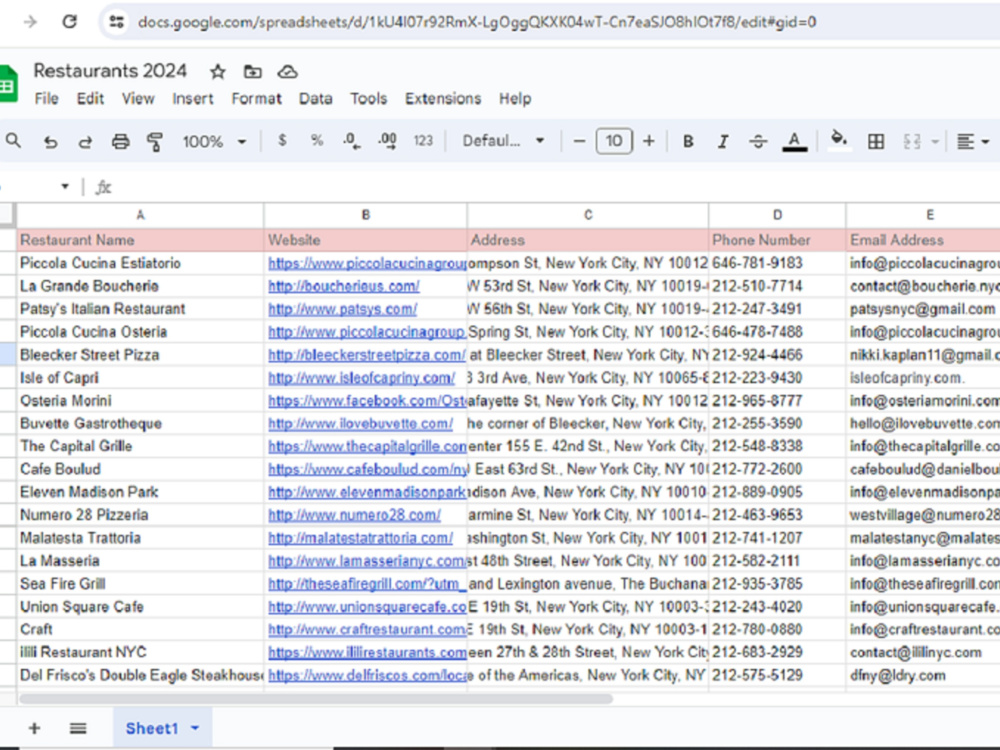Click the horizontal scrollbar
Viewport: 1000px width, 750px height.
[316, 699]
